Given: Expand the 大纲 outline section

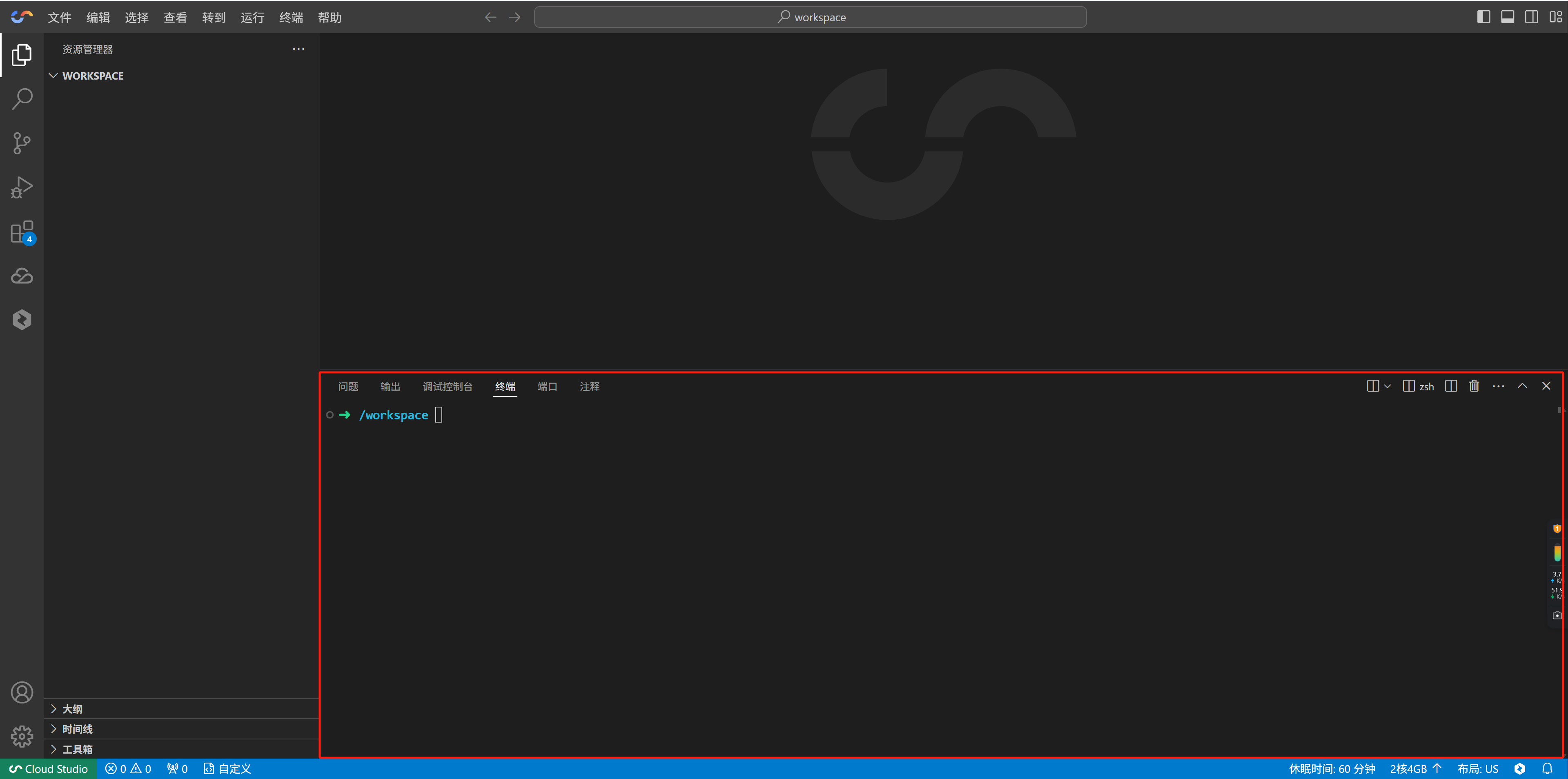Looking at the screenshot, I should [181, 709].
